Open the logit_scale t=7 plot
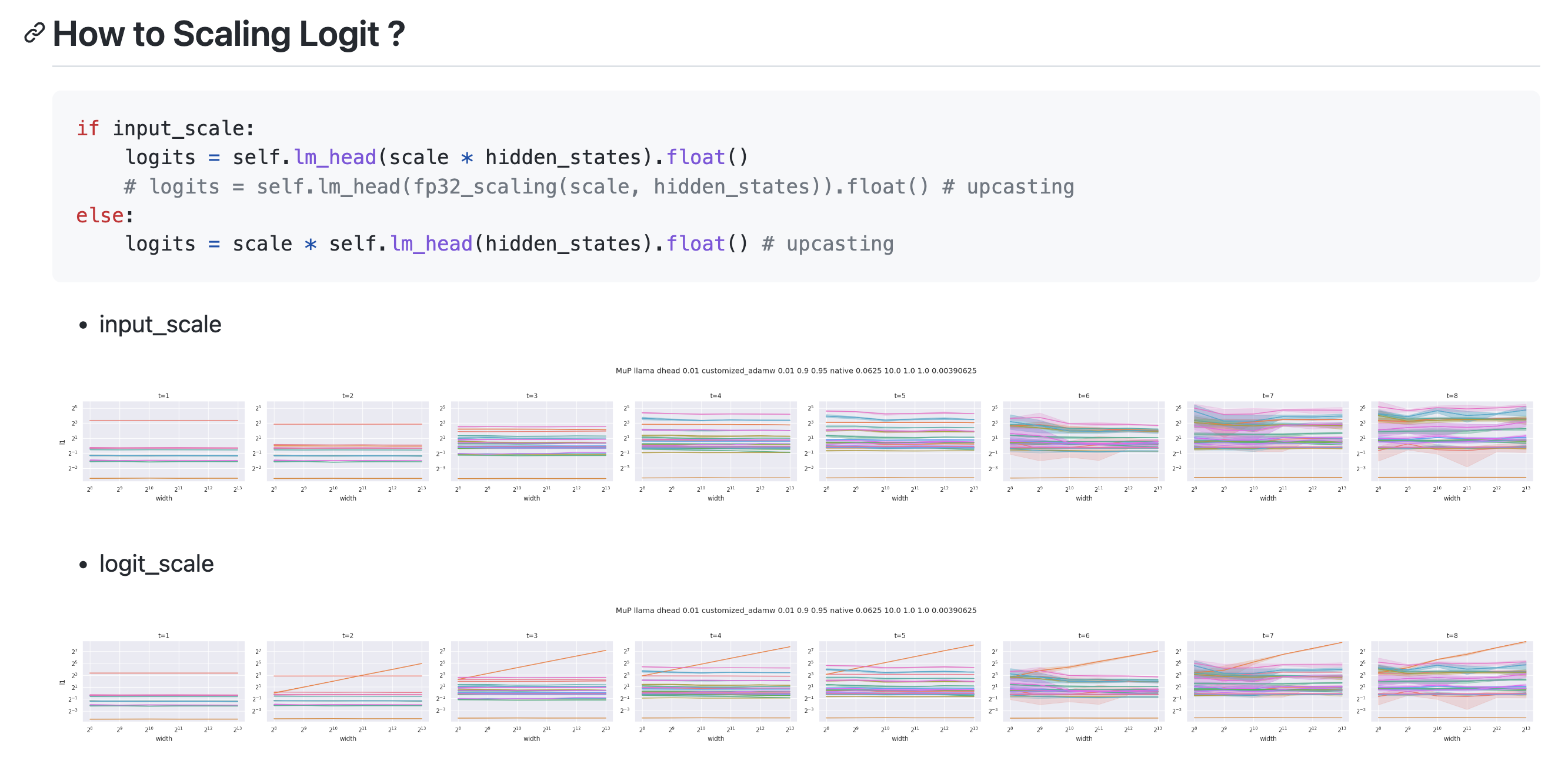Image resolution: width=1568 pixels, height=767 pixels. (1268, 681)
